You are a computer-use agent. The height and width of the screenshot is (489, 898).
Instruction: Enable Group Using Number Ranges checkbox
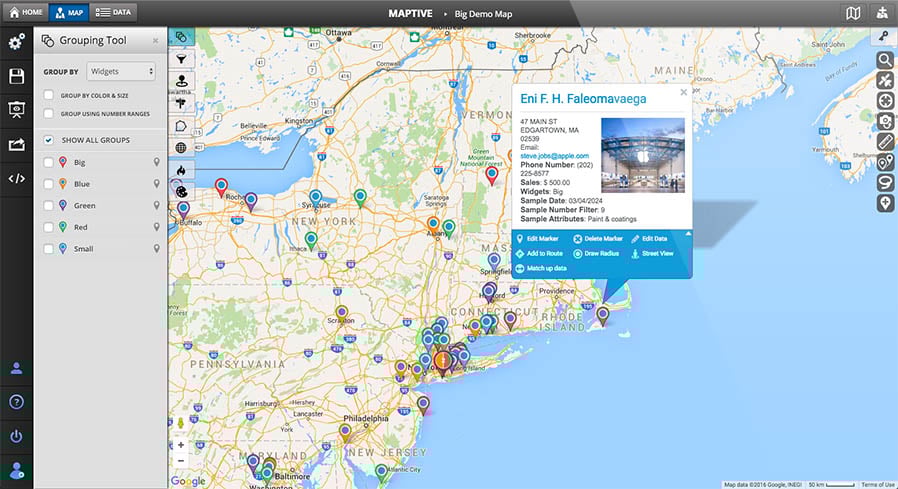(49, 113)
